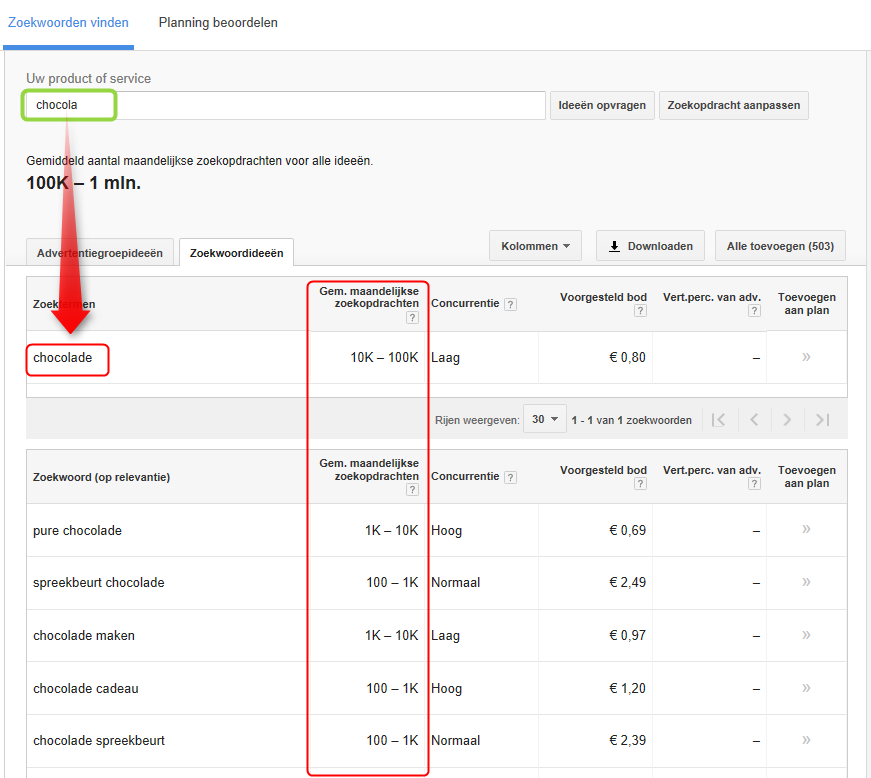
Task: Go to next page arrow
Action: point(787,420)
